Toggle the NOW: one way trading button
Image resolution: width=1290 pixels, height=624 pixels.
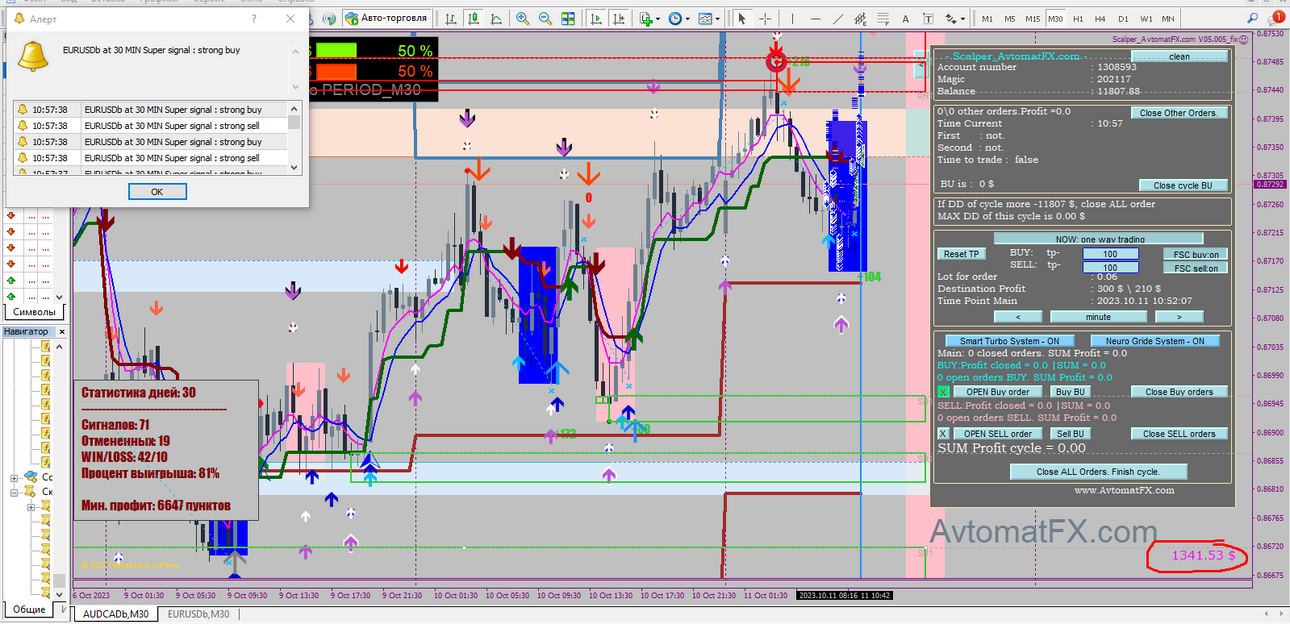(1100, 239)
